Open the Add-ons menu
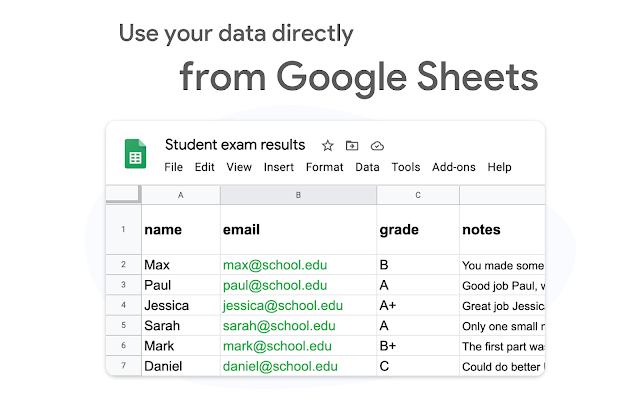The width and height of the screenshot is (640, 400). coord(454,167)
